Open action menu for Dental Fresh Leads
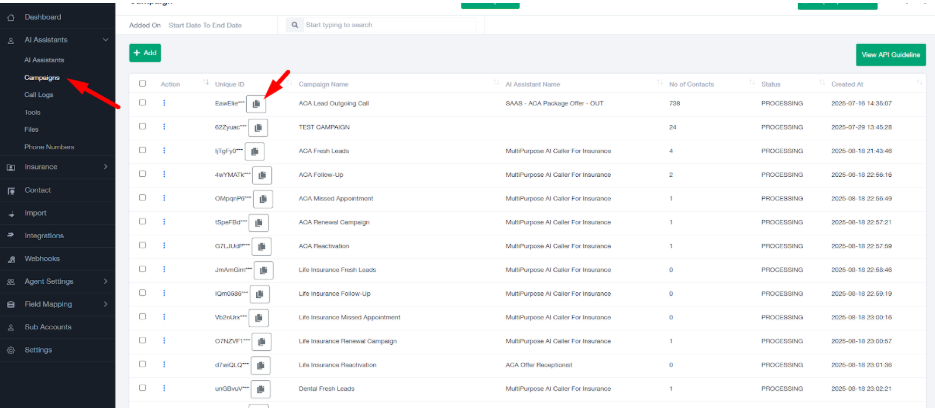The height and width of the screenshot is (411, 935). (164, 387)
